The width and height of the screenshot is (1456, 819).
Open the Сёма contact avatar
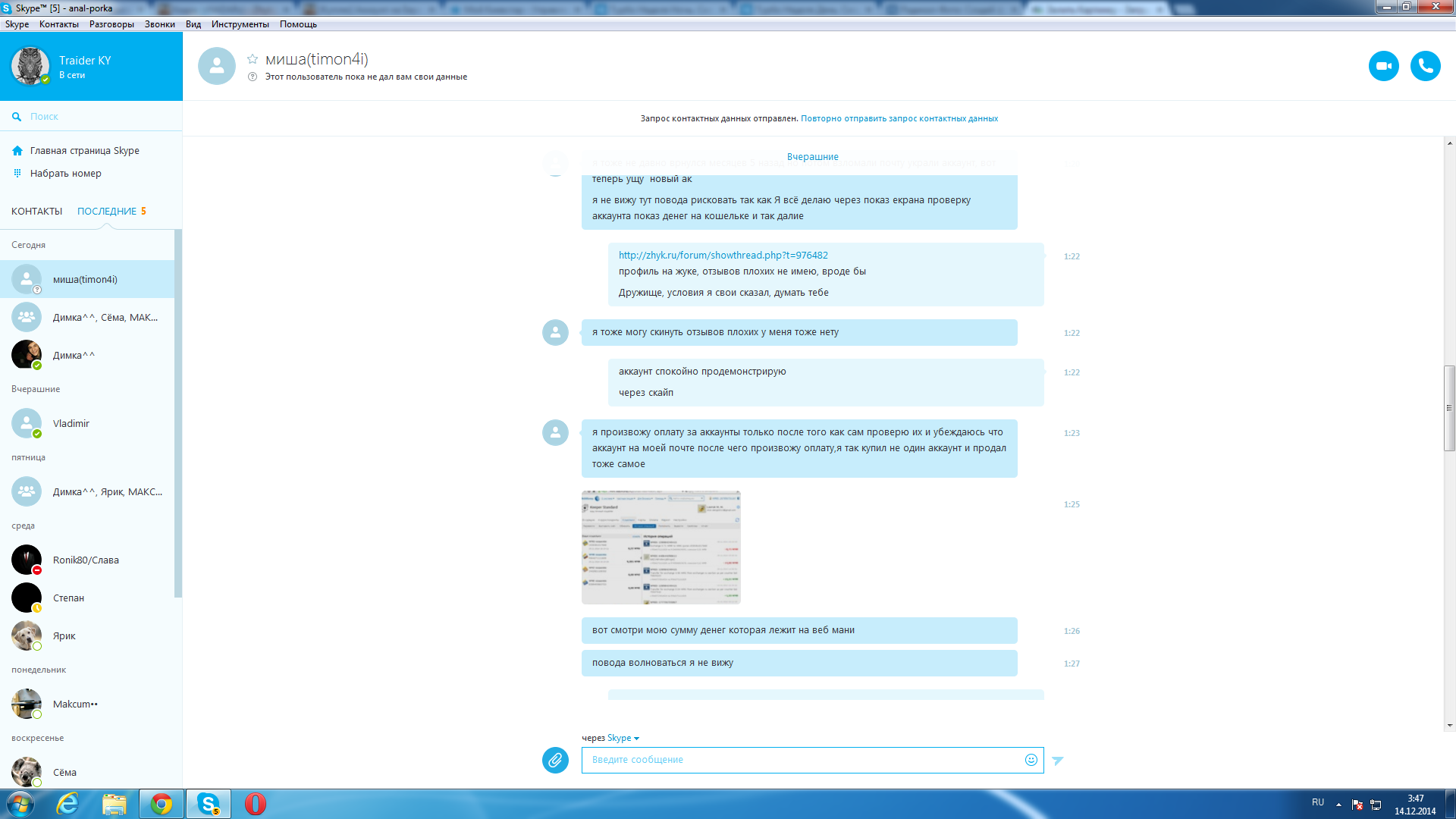[x=27, y=772]
